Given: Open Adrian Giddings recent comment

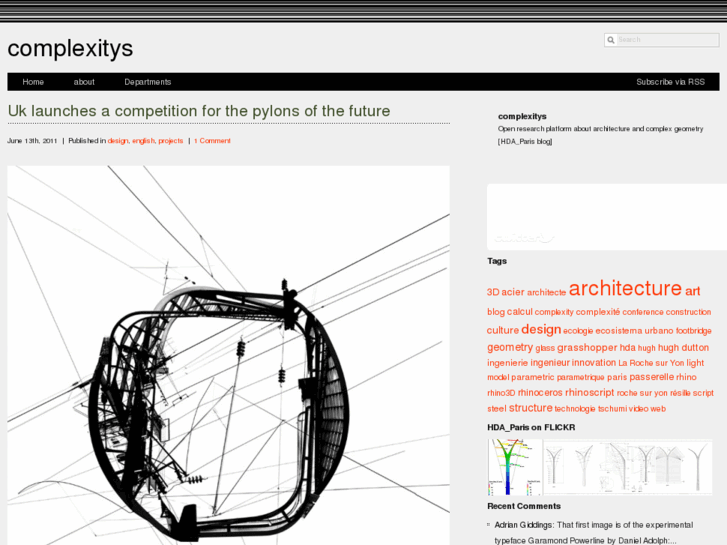Looking at the screenshot, I should click(593, 532).
